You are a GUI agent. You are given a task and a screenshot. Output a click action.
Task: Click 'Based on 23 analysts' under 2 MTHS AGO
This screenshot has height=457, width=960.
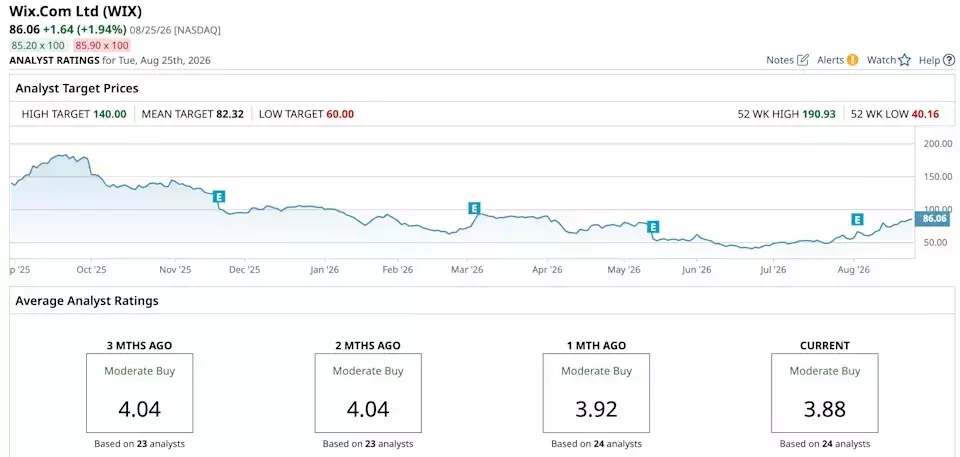368,444
